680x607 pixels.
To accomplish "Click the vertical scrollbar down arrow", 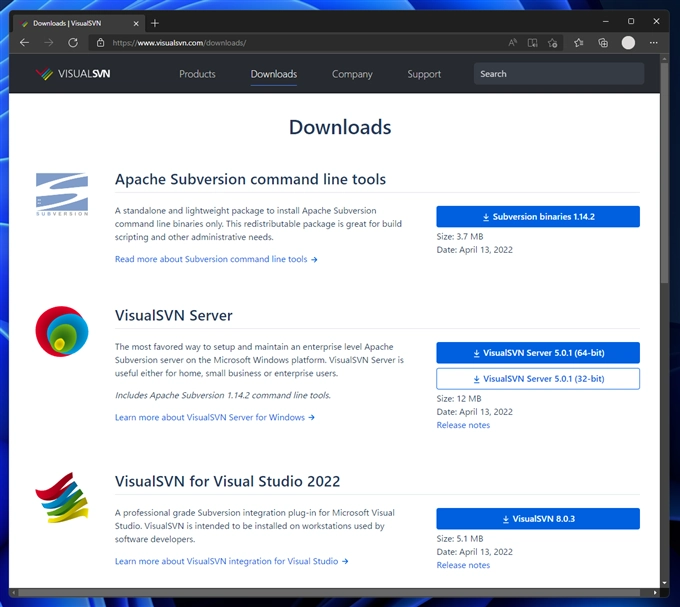I will [664, 583].
